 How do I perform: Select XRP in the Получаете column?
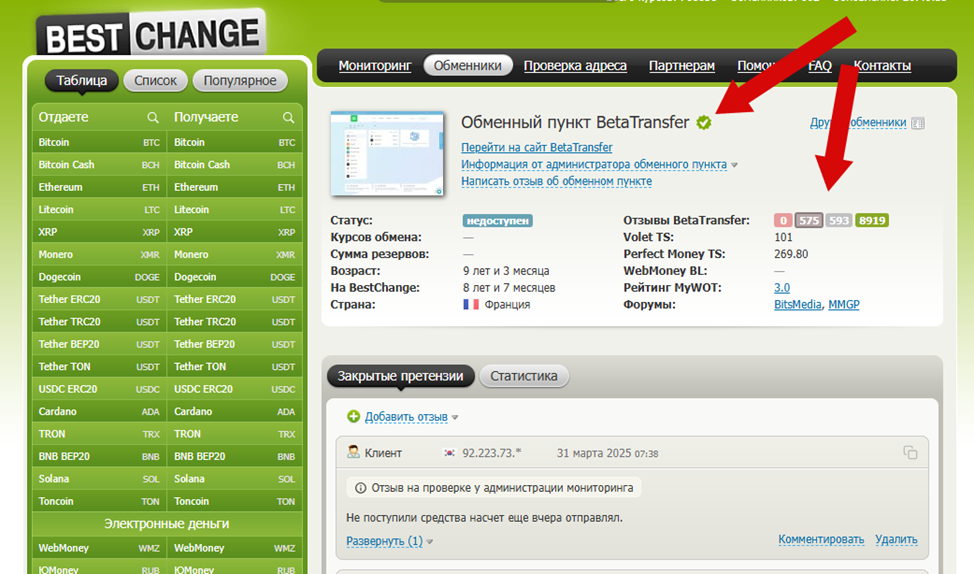pyautogui.click(x=234, y=232)
